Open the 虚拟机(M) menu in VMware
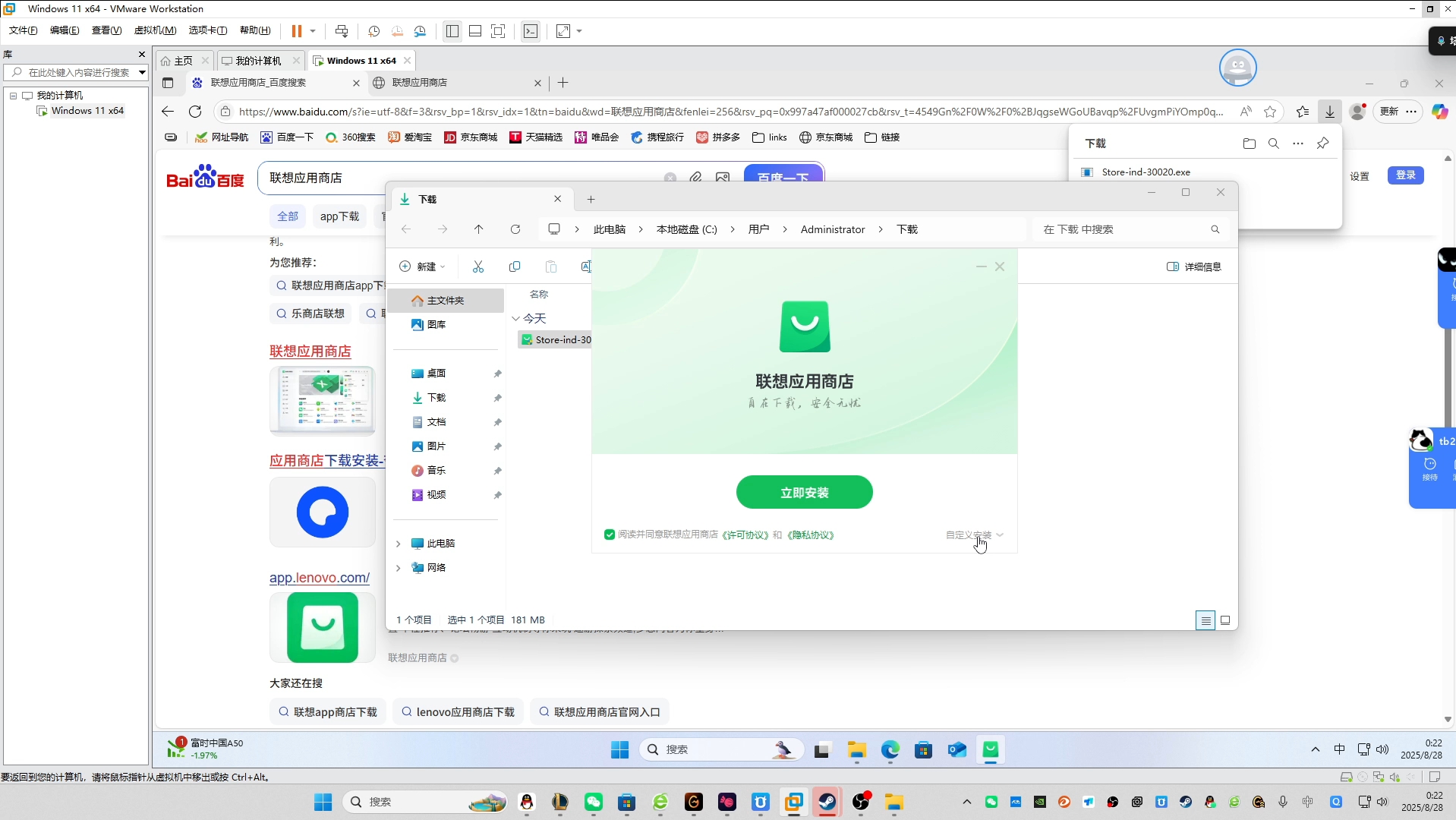The height and width of the screenshot is (820, 1456). (x=154, y=30)
